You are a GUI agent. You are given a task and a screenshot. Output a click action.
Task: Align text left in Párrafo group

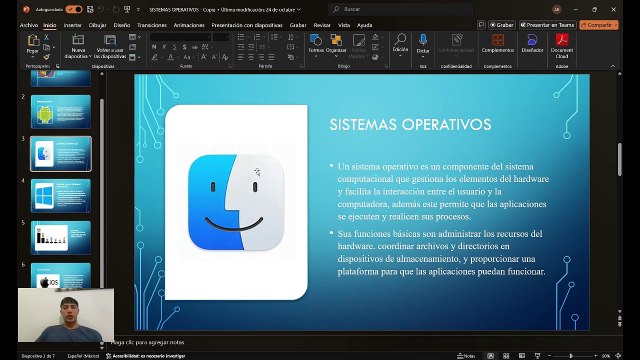click(241, 58)
